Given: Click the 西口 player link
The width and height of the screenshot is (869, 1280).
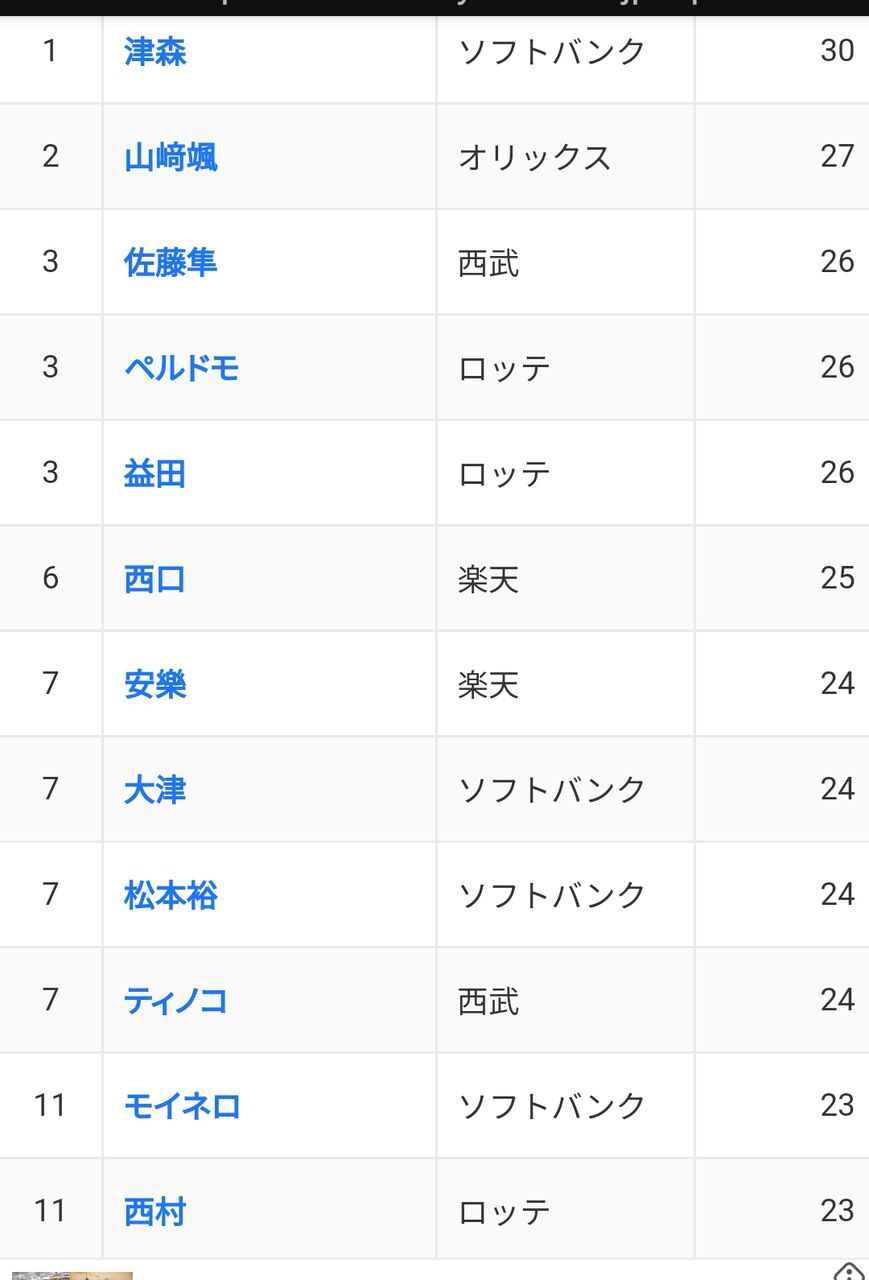Looking at the screenshot, I should click(x=155, y=579).
